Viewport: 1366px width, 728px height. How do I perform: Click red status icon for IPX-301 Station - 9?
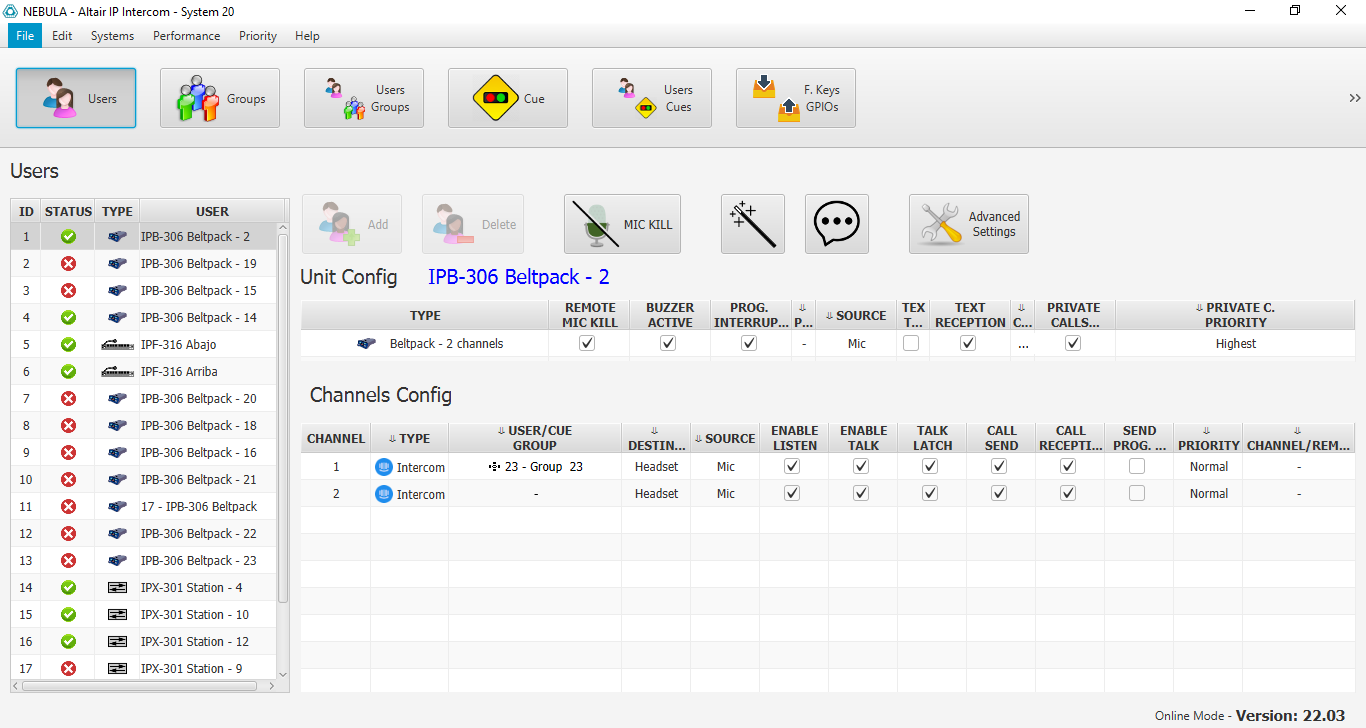(68, 669)
